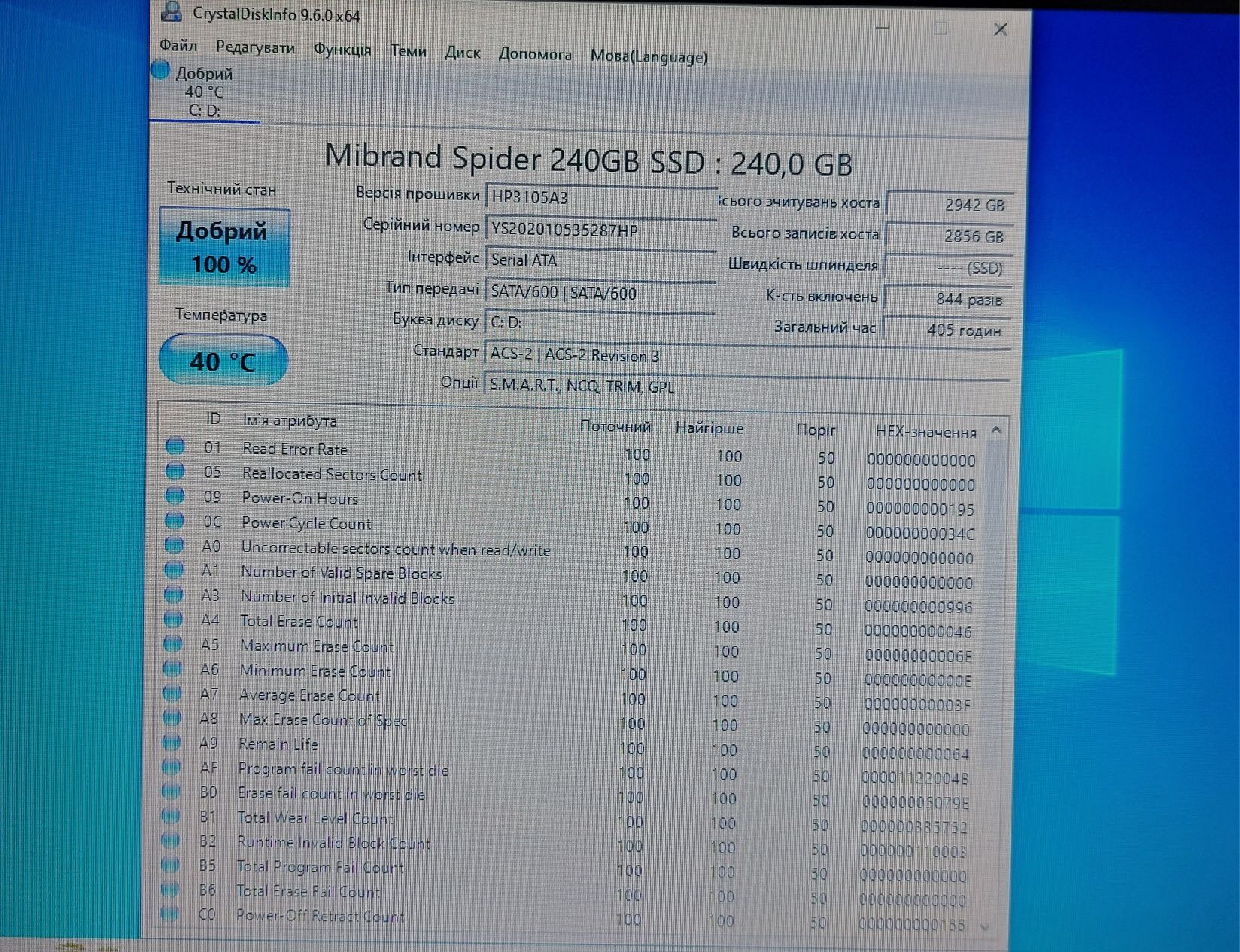Click the scroll up arrow of the attribute list
The width and height of the screenshot is (1240, 952).
pos(996,430)
